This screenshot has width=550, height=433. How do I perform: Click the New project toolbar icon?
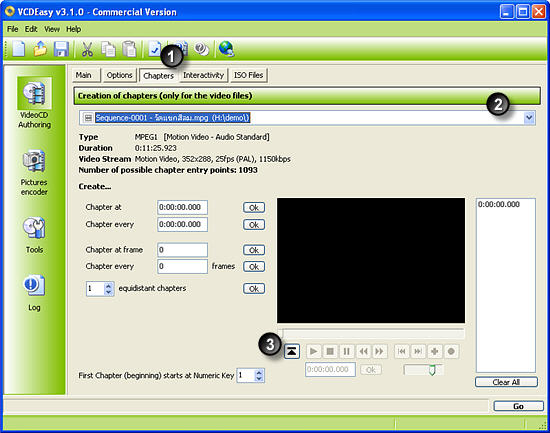(19, 48)
